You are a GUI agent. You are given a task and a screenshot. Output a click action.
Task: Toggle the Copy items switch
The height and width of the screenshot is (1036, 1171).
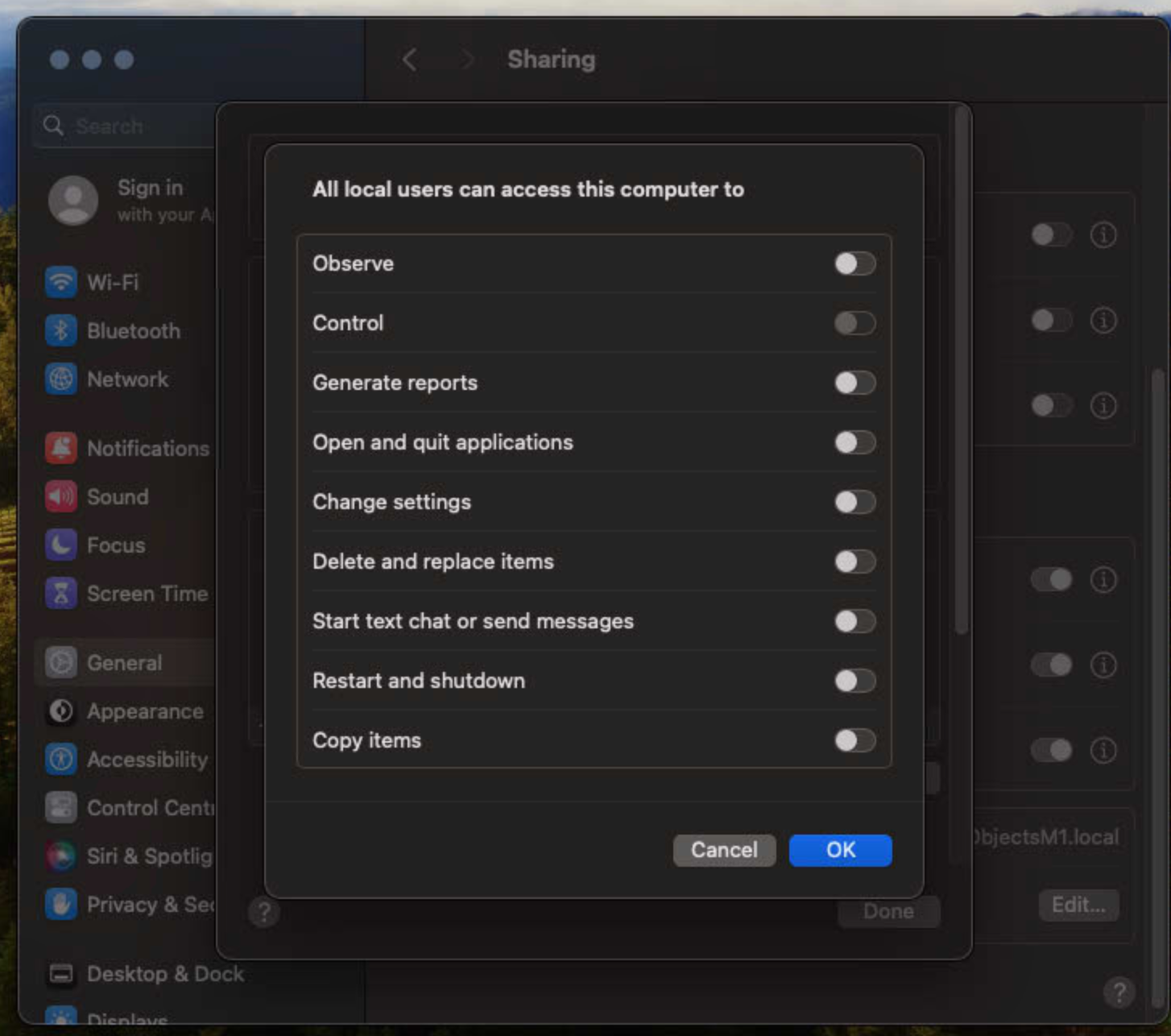pyautogui.click(x=854, y=740)
